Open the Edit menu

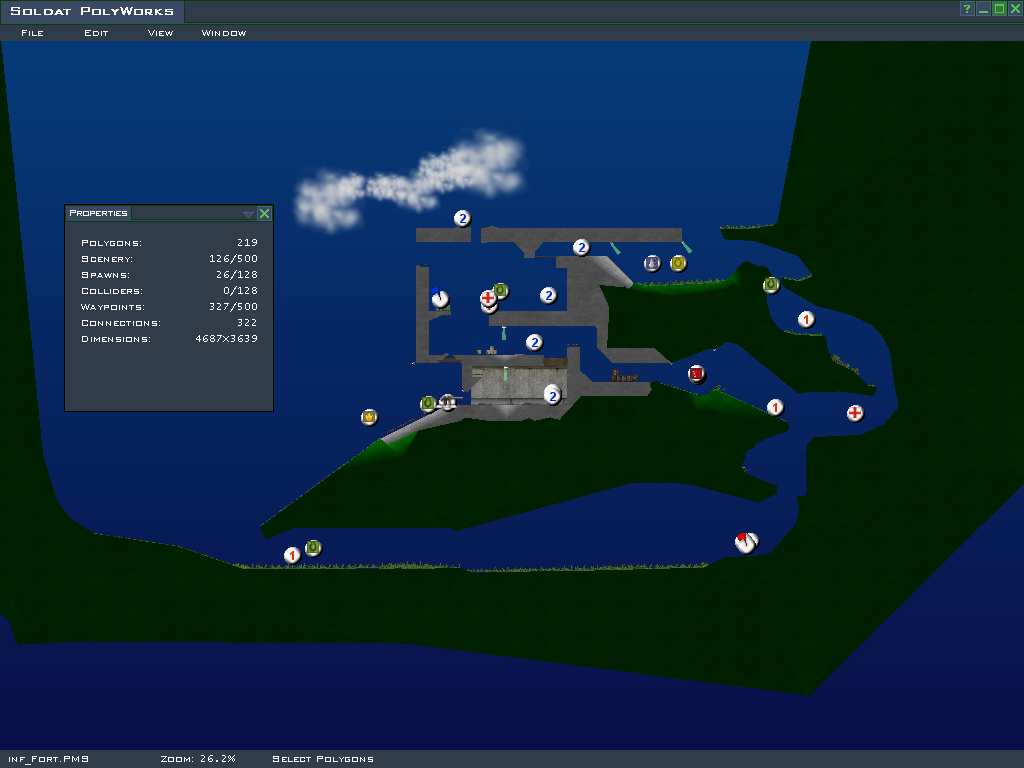[96, 33]
